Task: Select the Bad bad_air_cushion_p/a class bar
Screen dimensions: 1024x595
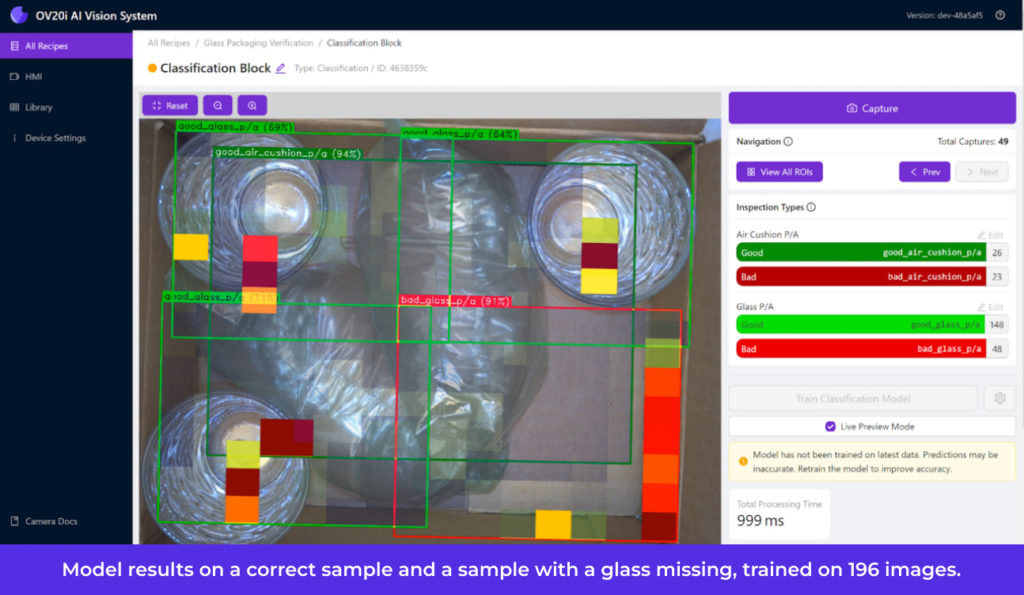Action: (861, 276)
